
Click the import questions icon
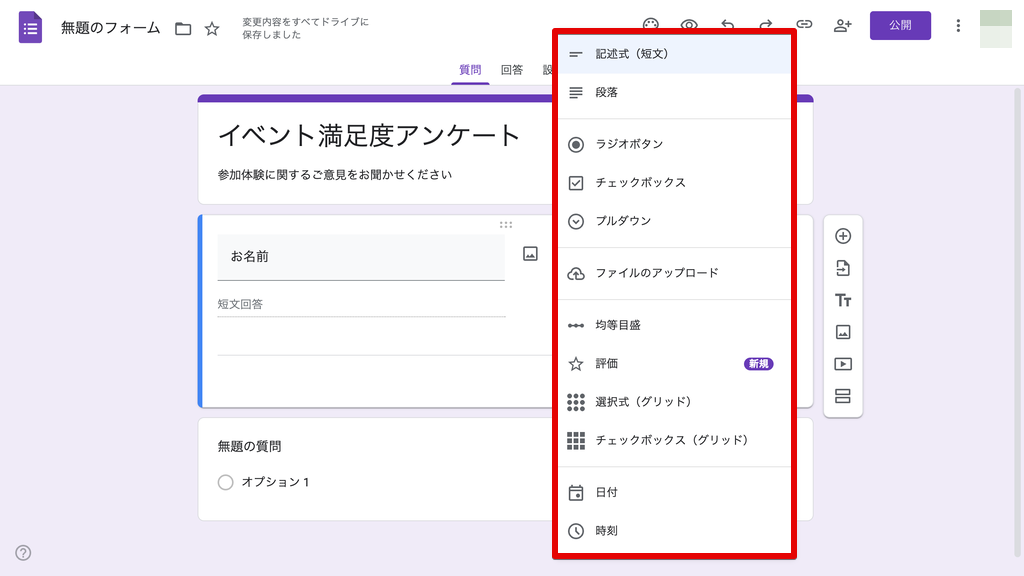843,268
